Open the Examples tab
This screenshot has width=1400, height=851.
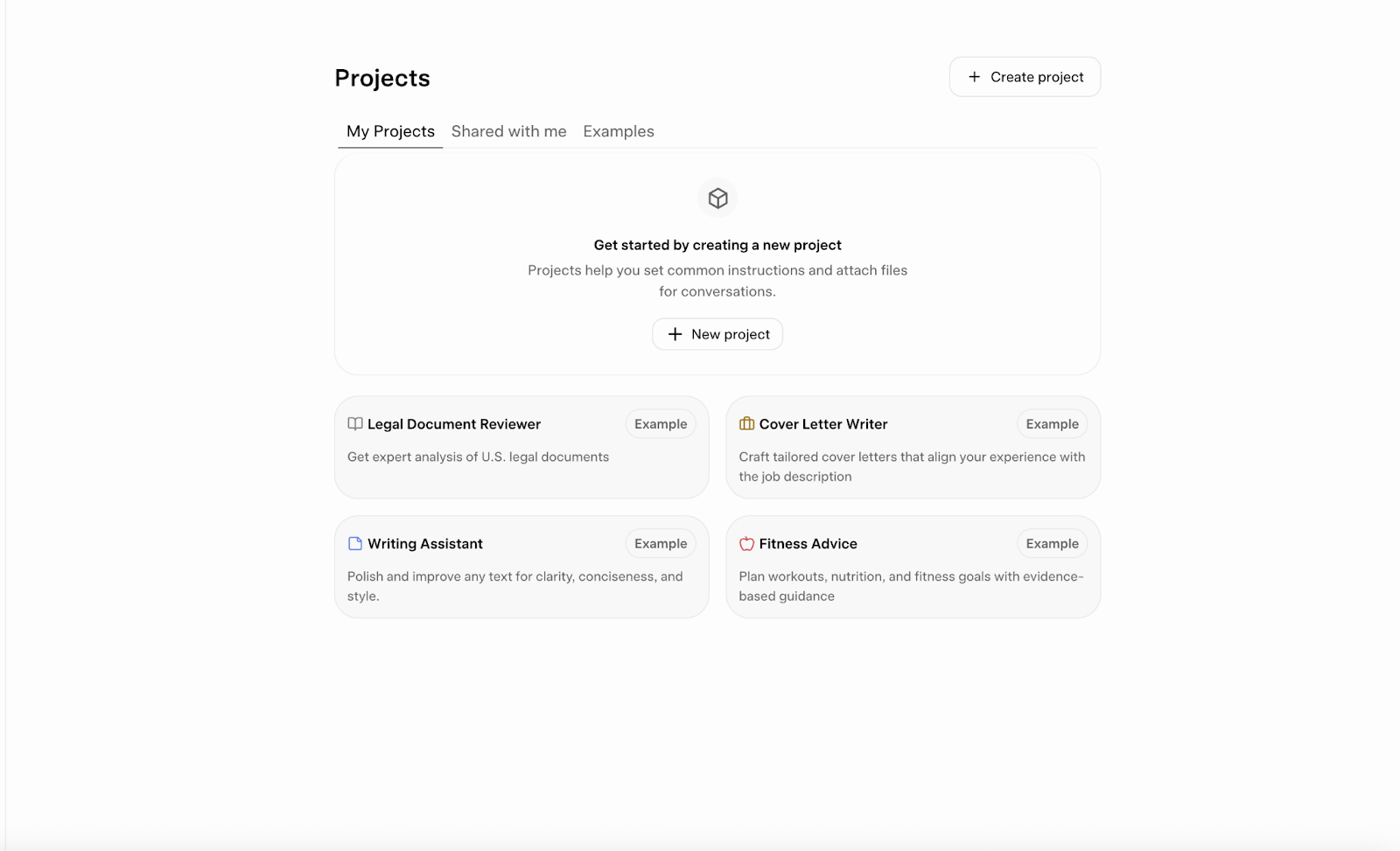coord(619,130)
